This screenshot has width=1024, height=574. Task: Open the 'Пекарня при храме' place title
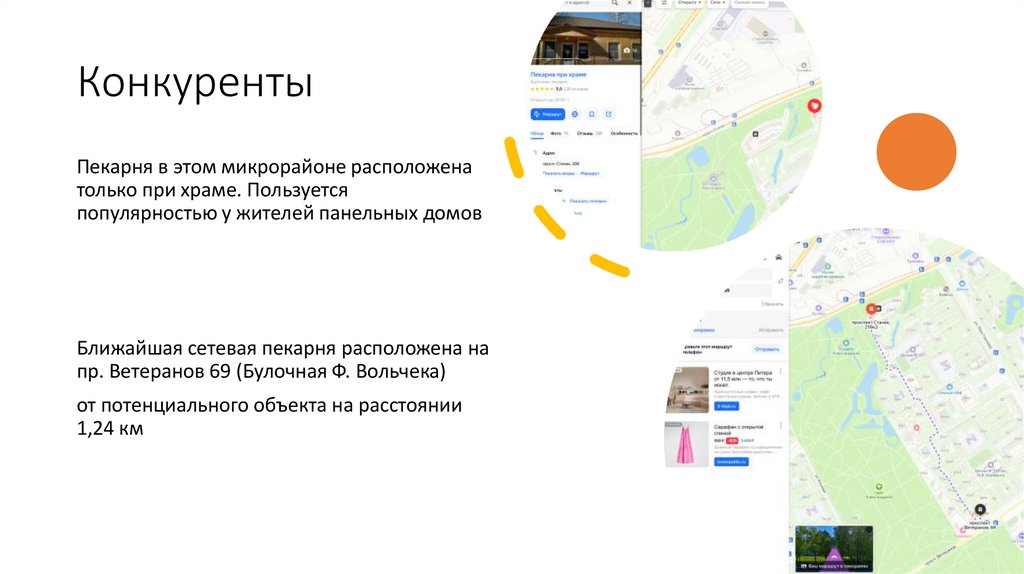(x=558, y=74)
